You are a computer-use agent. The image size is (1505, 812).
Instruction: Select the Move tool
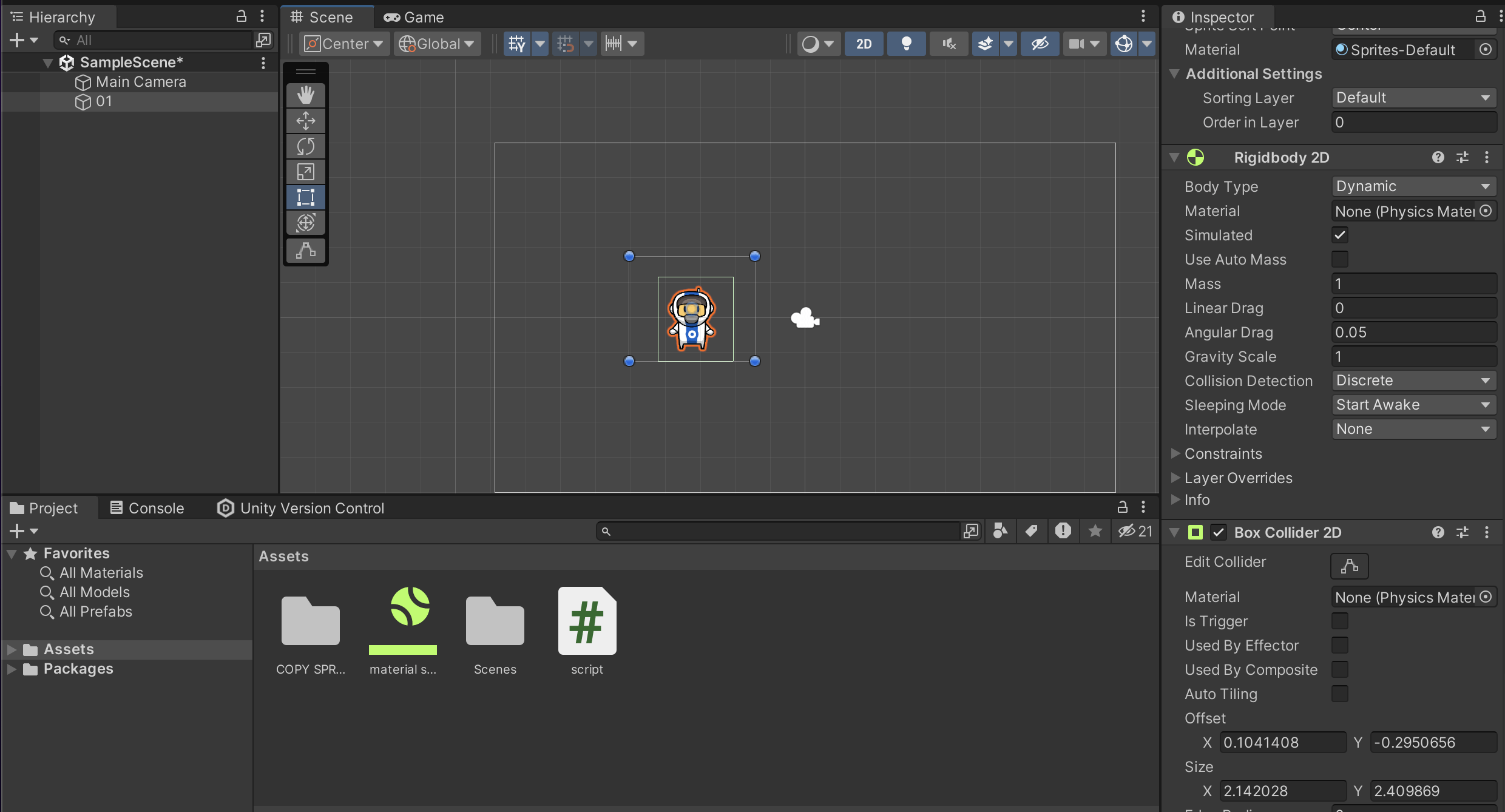click(305, 120)
